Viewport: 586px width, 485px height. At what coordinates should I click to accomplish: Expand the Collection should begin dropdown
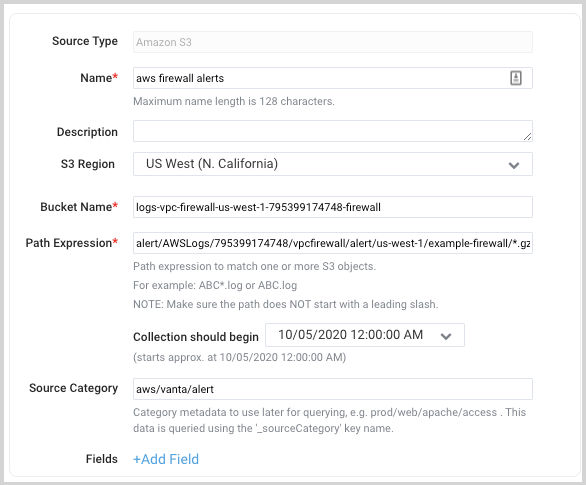click(365, 335)
